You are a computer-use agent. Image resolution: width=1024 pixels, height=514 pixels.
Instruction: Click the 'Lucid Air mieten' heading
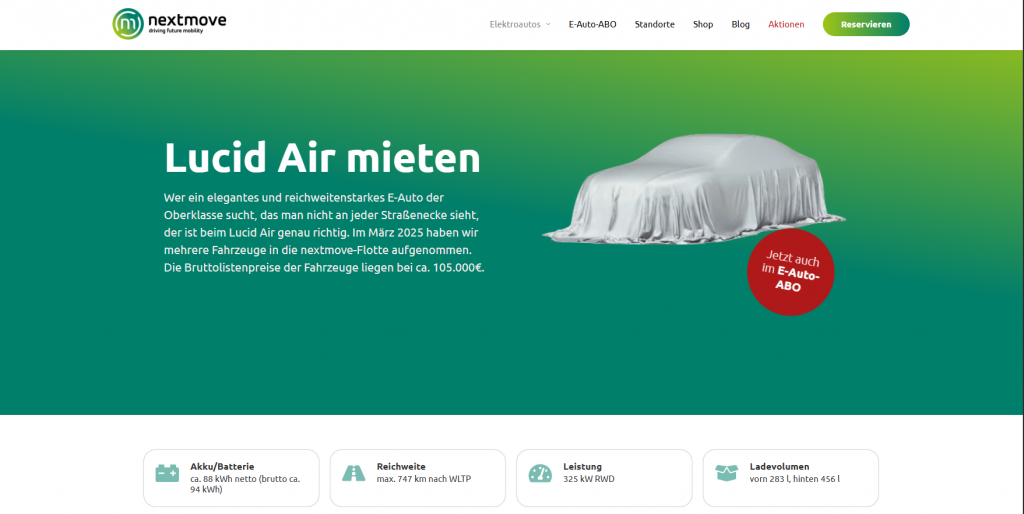(x=322, y=157)
